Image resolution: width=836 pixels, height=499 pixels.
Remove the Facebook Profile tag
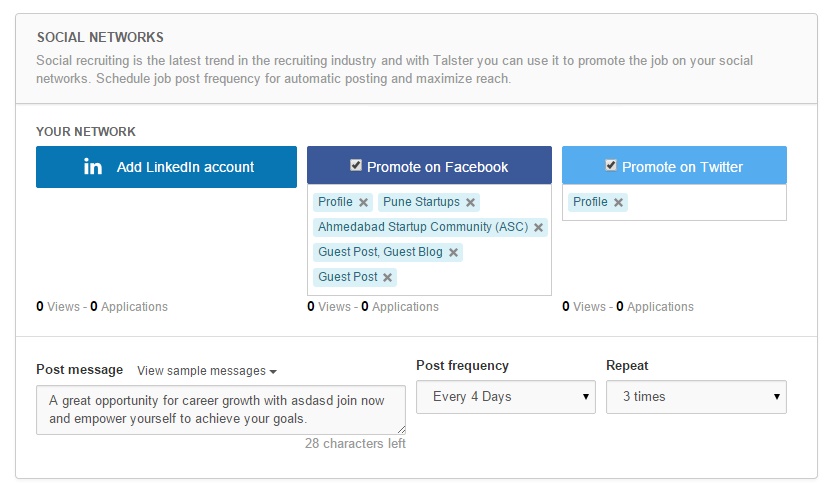pos(364,203)
